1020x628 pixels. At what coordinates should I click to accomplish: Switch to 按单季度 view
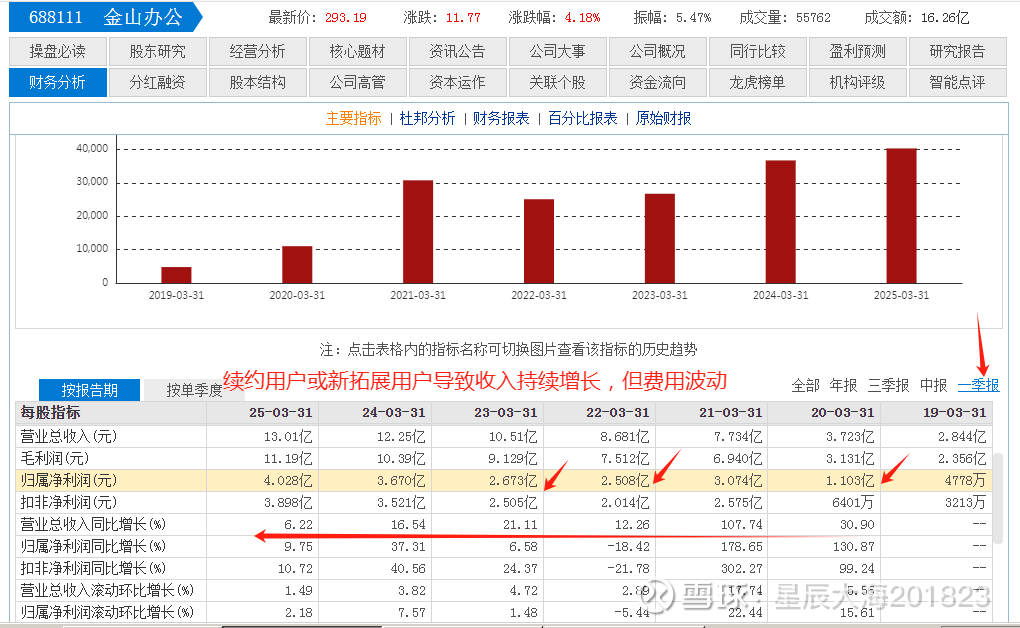[194, 390]
